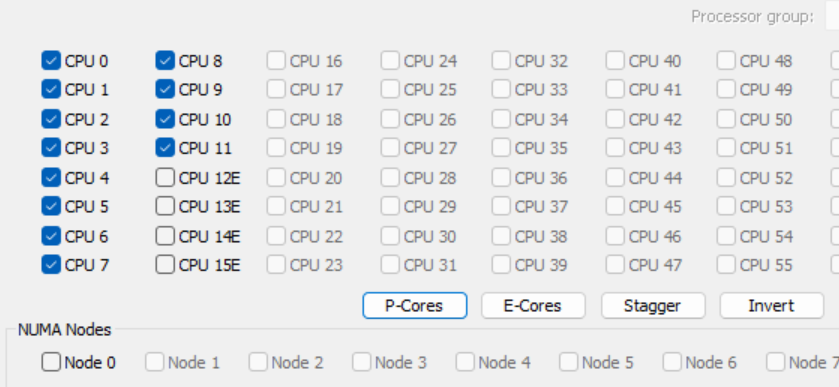839x387 pixels.
Task: Click the P-Cores button
Action: [415, 306]
